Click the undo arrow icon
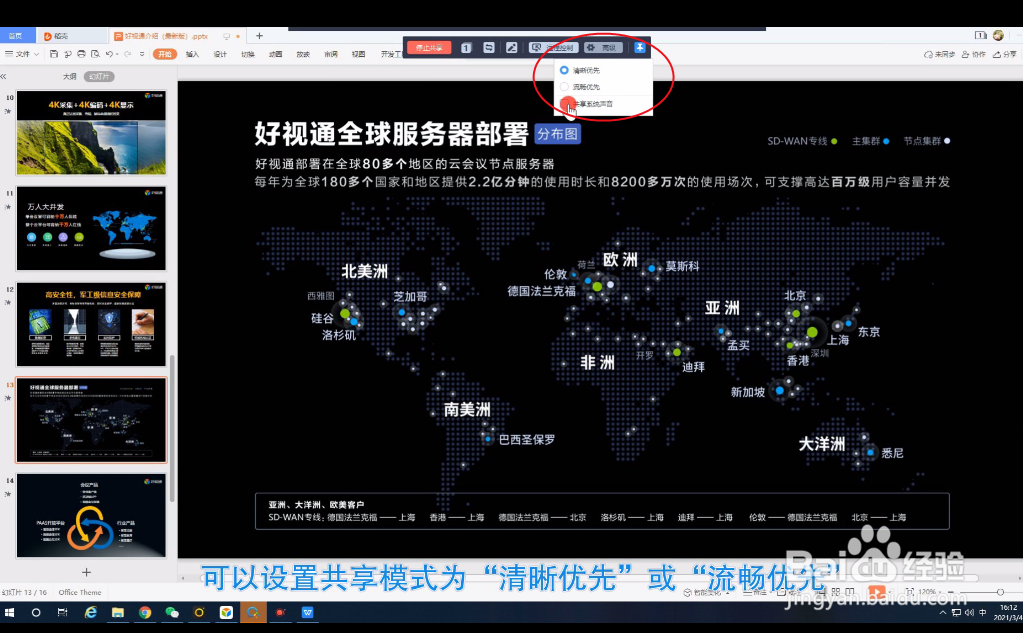1023x633 pixels. click(109, 54)
